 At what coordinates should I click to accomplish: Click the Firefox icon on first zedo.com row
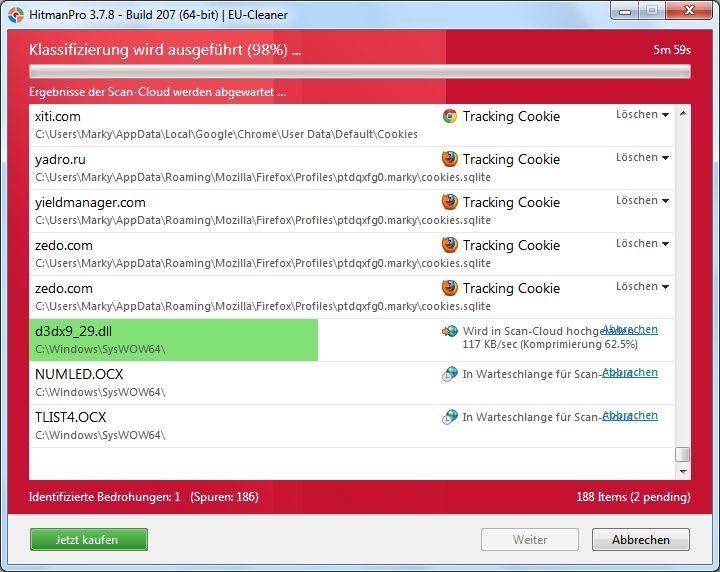[x=450, y=245]
